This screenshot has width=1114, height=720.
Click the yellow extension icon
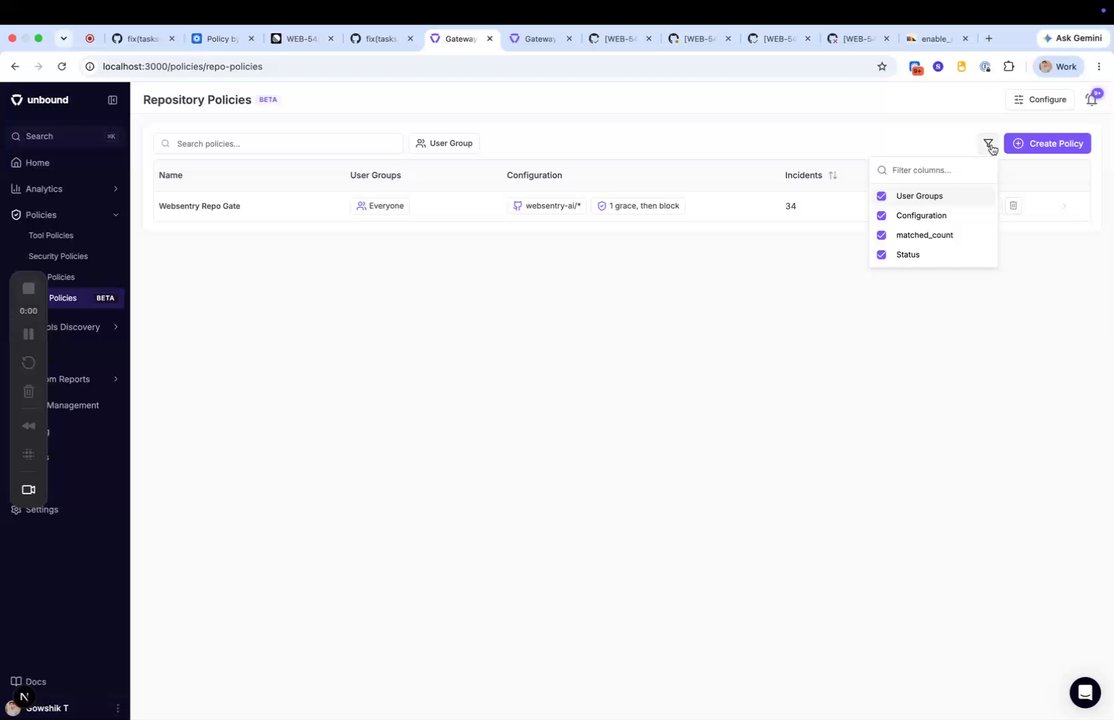click(961, 67)
